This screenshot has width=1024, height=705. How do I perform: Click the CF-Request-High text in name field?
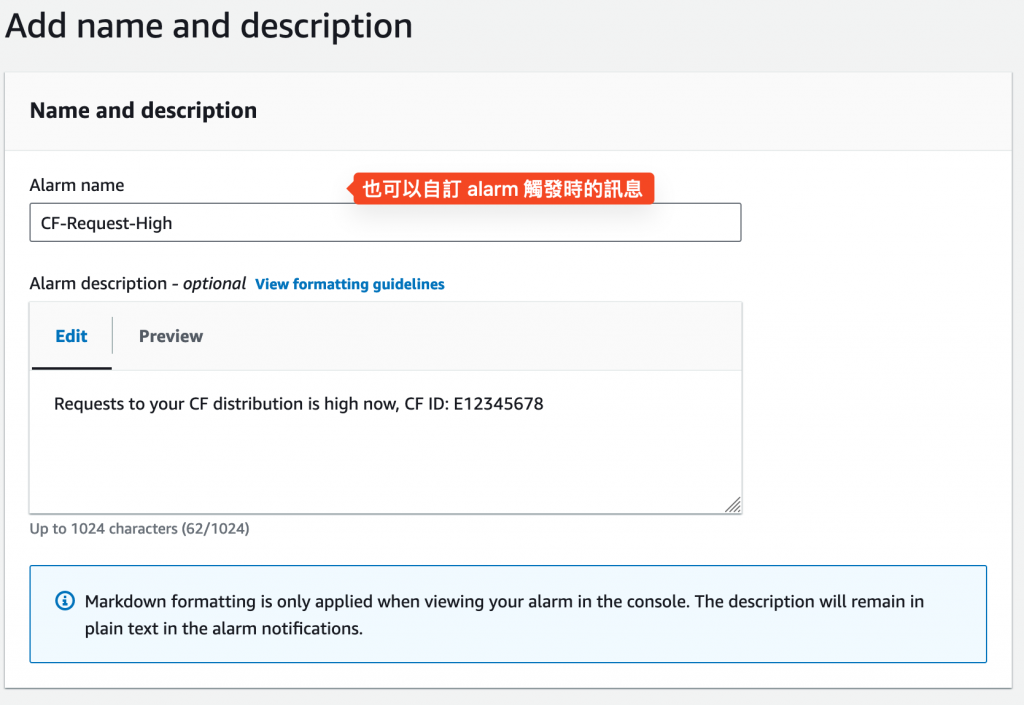coord(107,223)
